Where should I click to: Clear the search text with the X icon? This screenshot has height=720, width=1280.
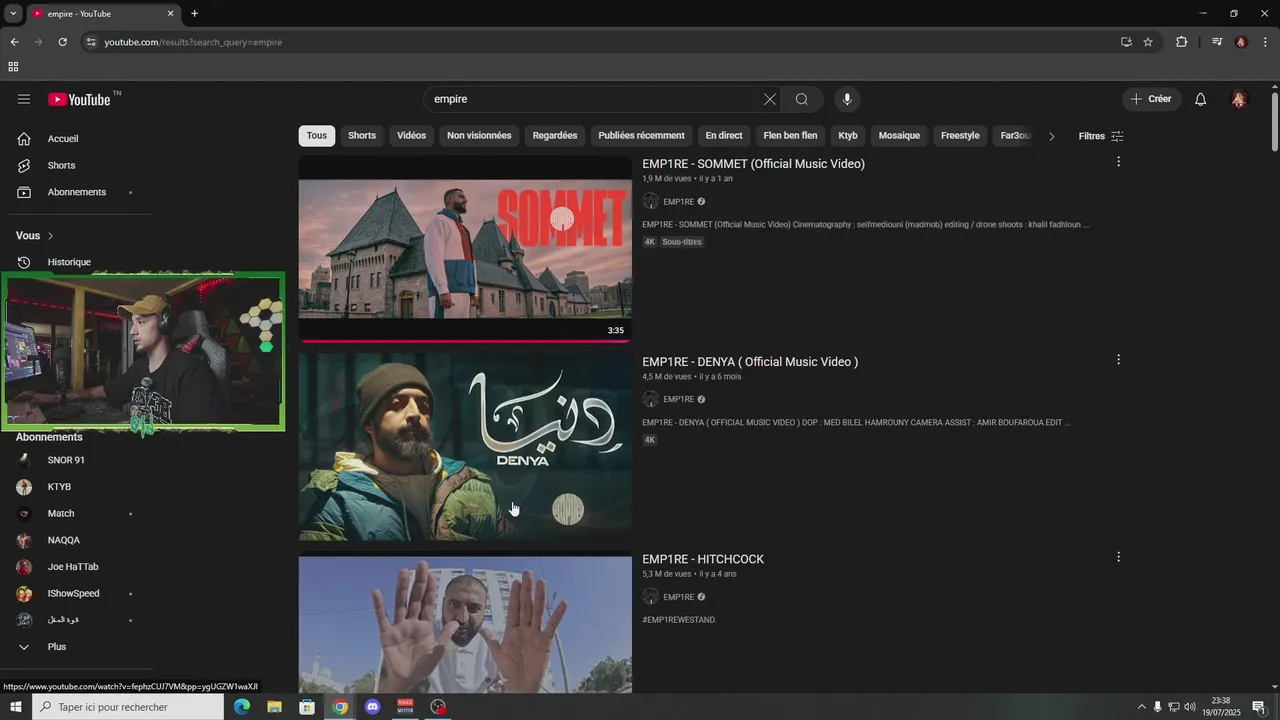click(x=769, y=99)
